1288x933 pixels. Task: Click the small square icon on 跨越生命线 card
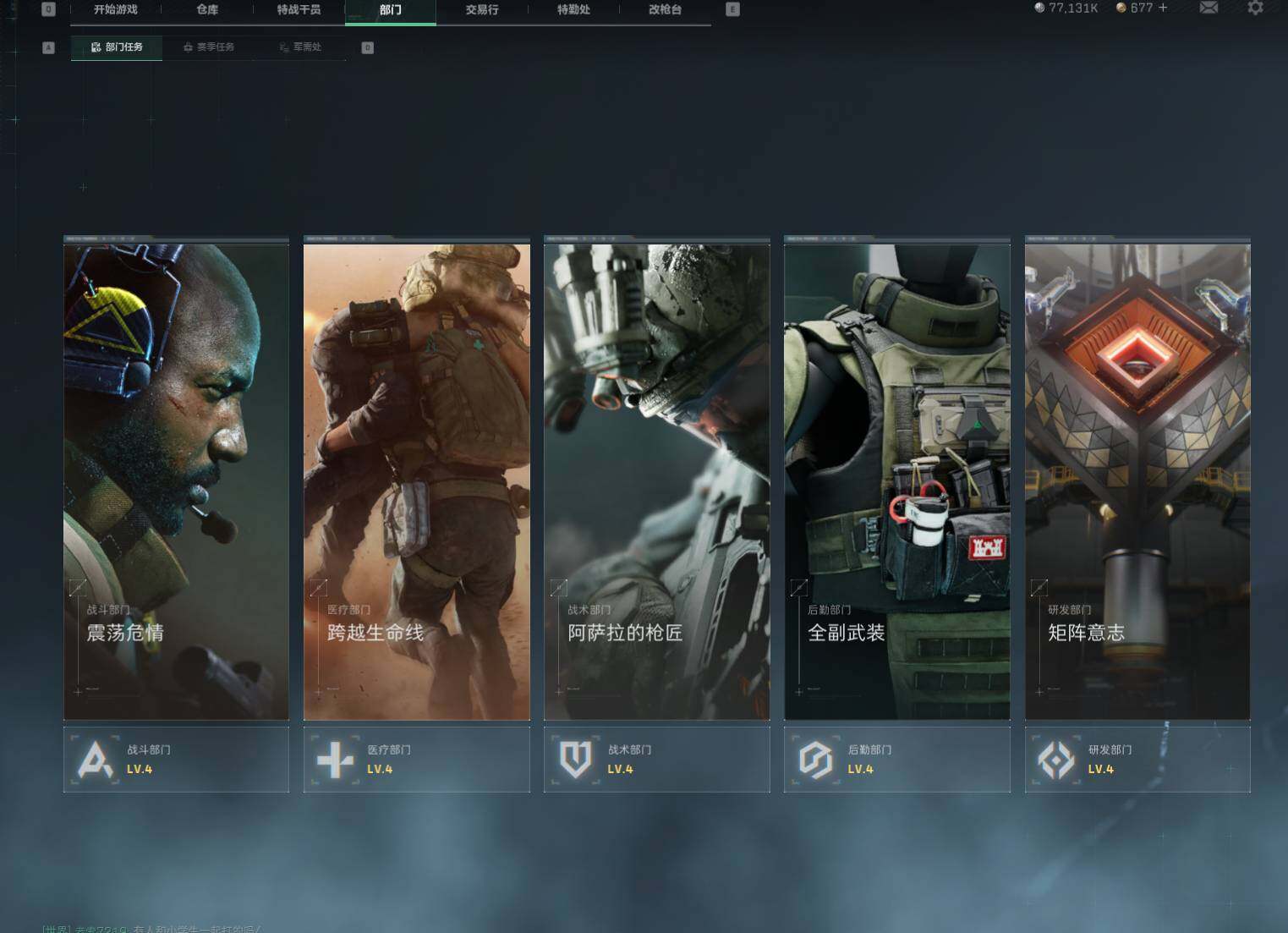318,587
